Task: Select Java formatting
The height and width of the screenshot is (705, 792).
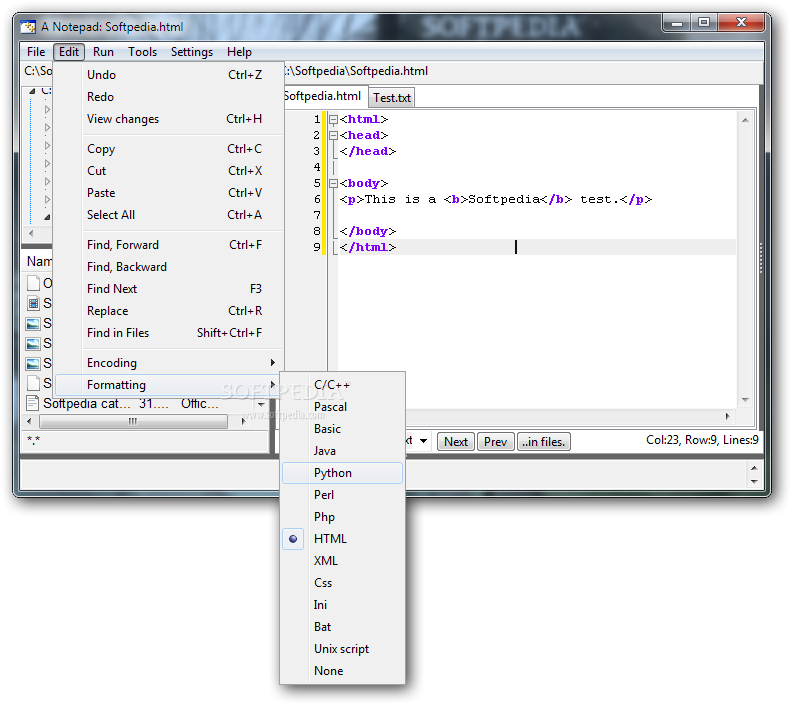Action: coord(342,451)
